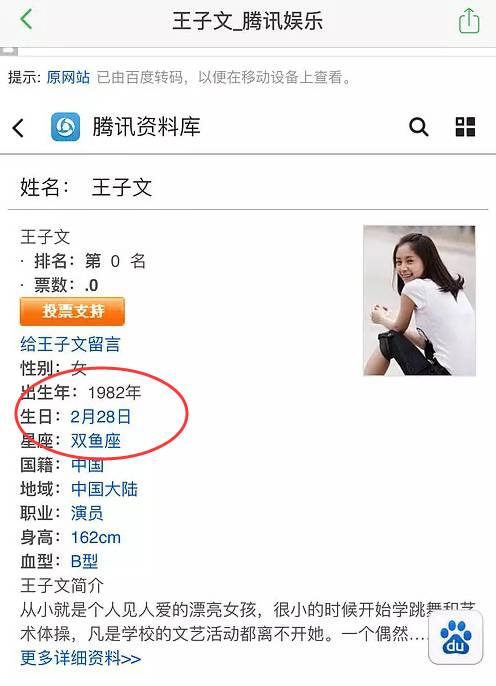Open the share icon in header
The image size is (496, 686).
coord(469,20)
